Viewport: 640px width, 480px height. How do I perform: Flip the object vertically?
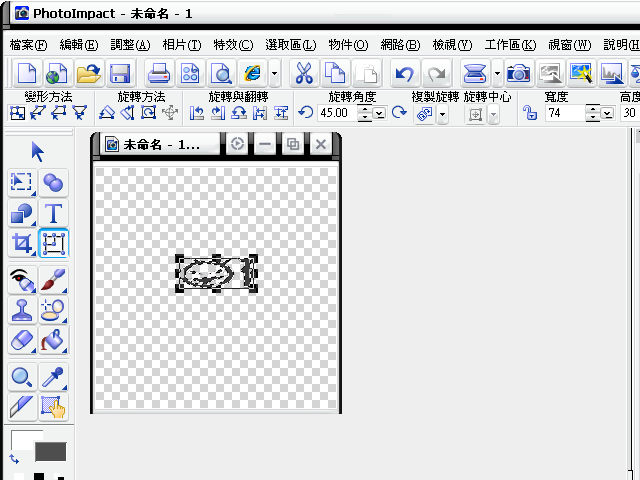click(281, 113)
